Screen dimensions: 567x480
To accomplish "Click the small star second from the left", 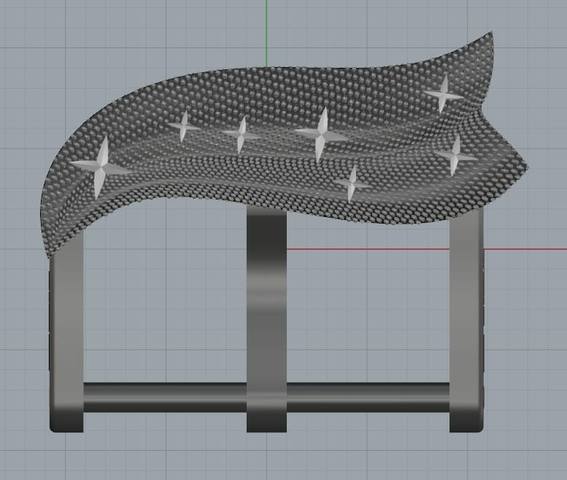I will pos(184,127).
